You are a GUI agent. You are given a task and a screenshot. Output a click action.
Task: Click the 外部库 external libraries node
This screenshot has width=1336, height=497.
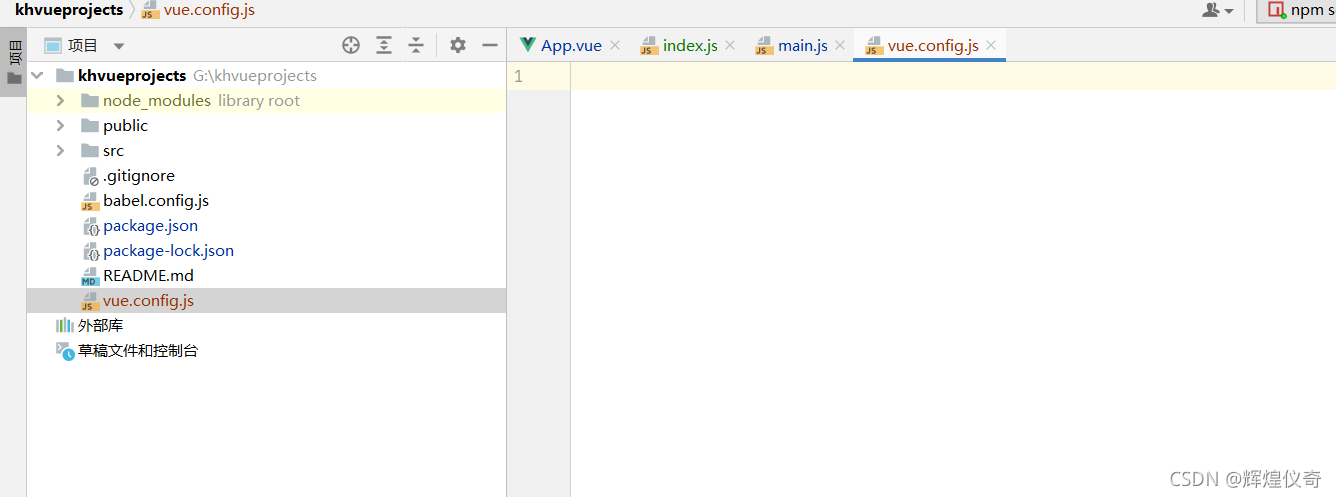point(100,326)
